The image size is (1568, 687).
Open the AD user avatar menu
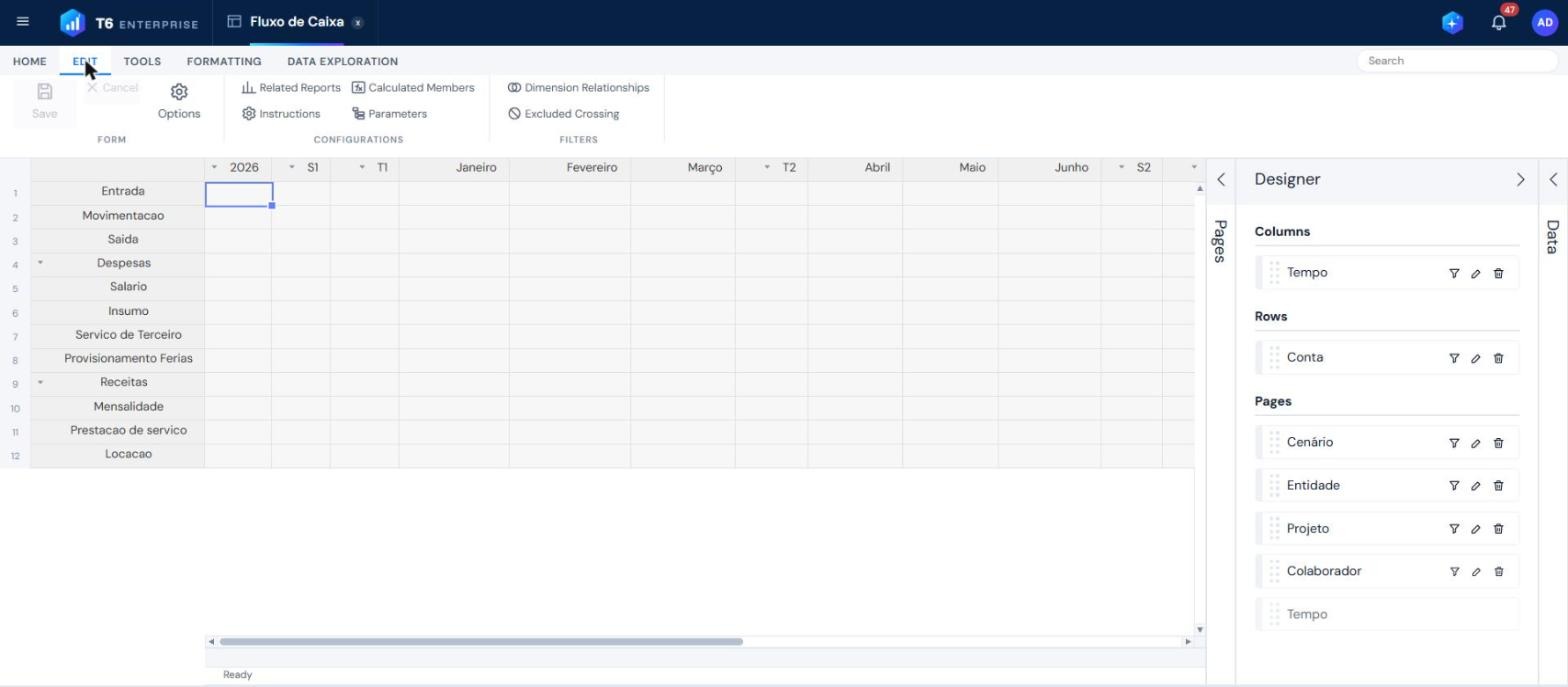[1544, 22]
